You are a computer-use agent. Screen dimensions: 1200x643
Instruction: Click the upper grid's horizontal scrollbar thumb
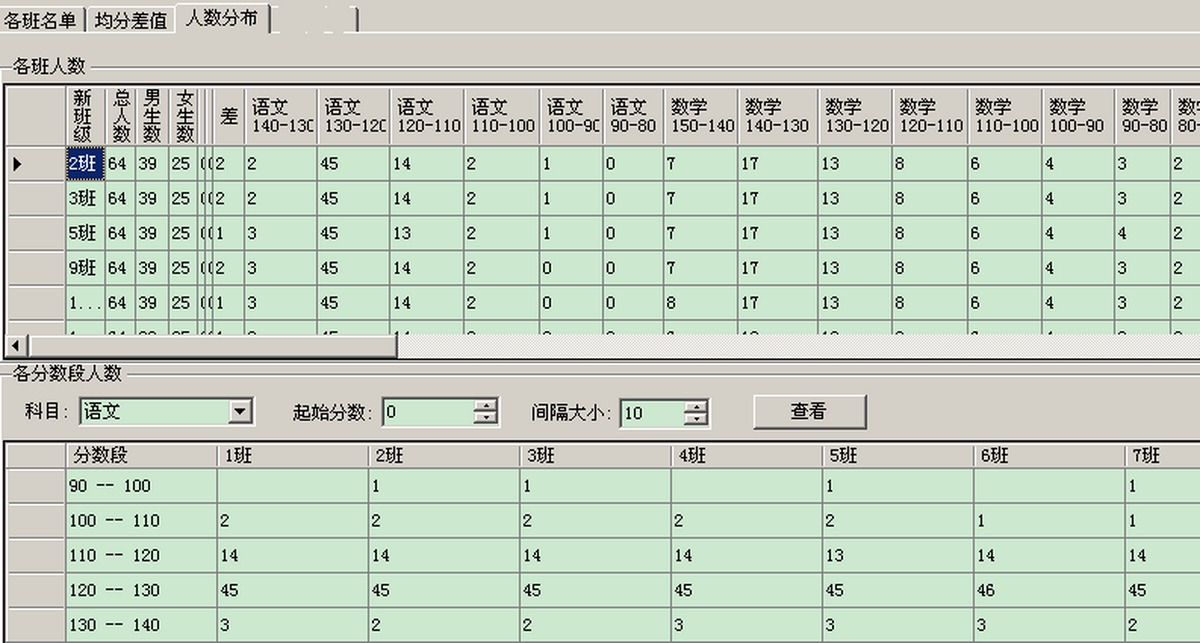click(212, 345)
